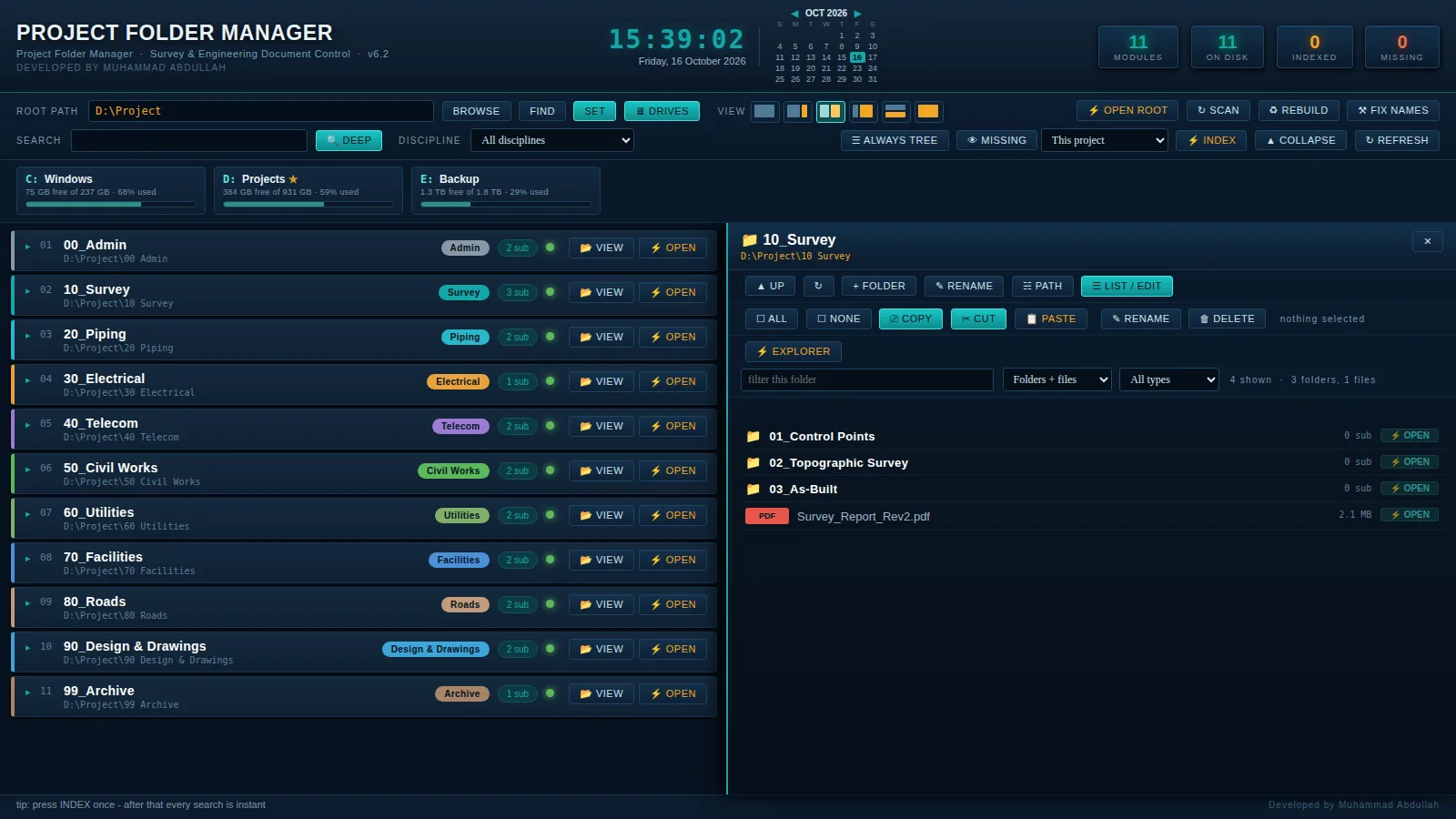The width and height of the screenshot is (1456, 819).
Task: Click the filter this folder field
Action: tap(867, 379)
